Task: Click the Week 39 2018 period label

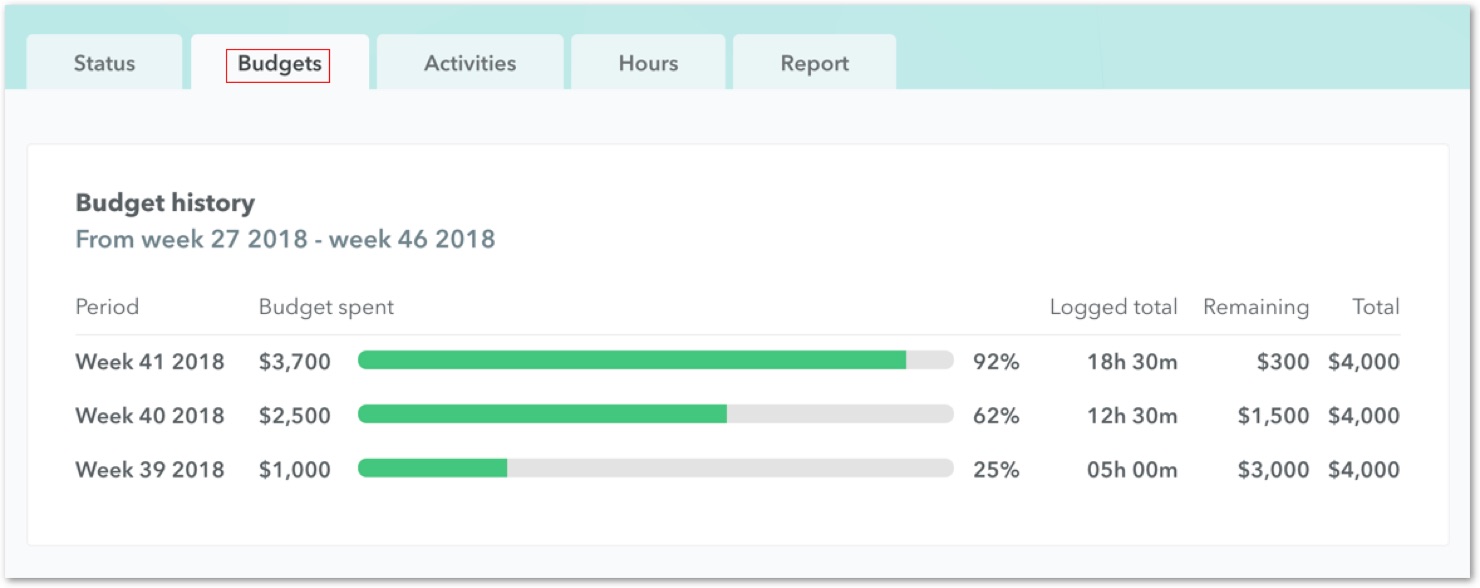Action: [151, 469]
